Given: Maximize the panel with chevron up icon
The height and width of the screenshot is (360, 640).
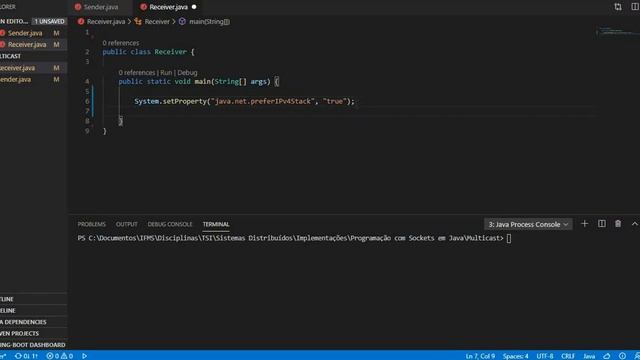Looking at the screenshot, I should [x=635, y=224].
